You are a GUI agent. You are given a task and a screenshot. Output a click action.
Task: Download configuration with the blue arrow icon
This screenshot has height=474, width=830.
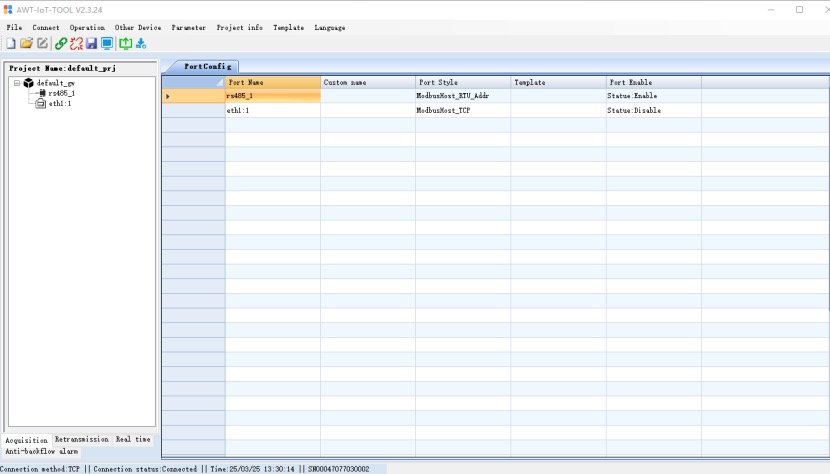141,43
